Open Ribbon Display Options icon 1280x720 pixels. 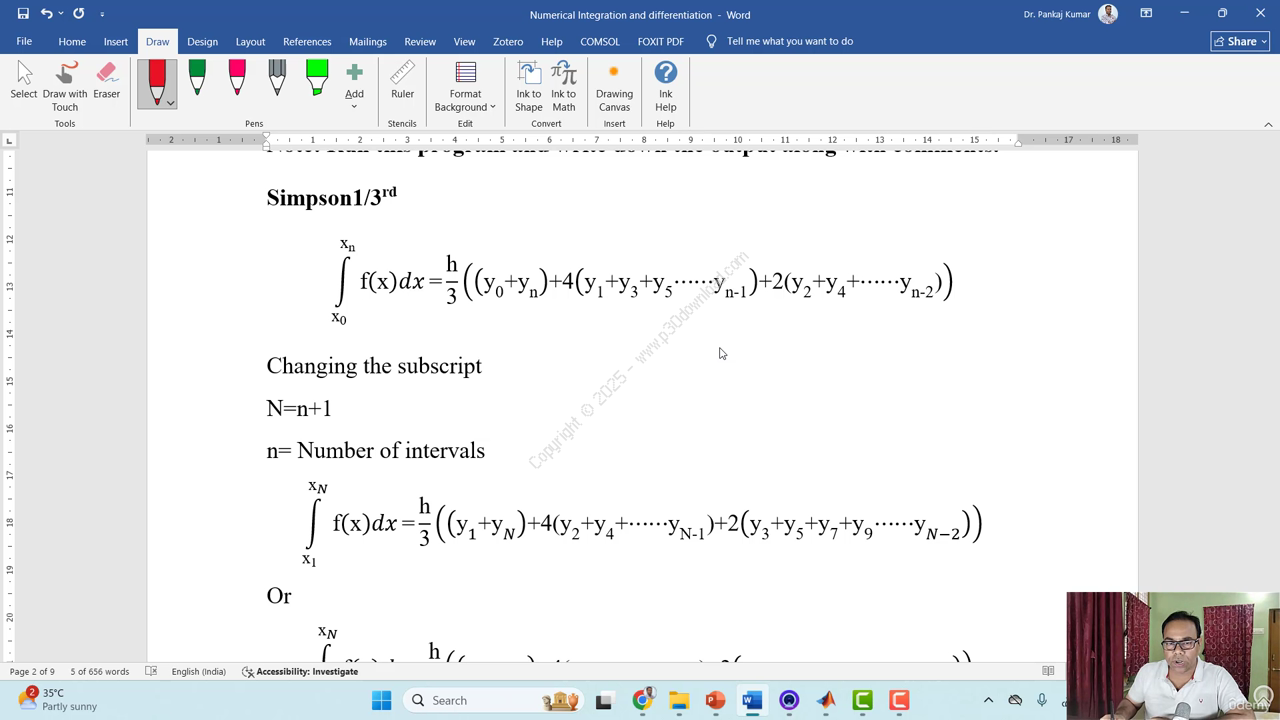[1146, 13]
